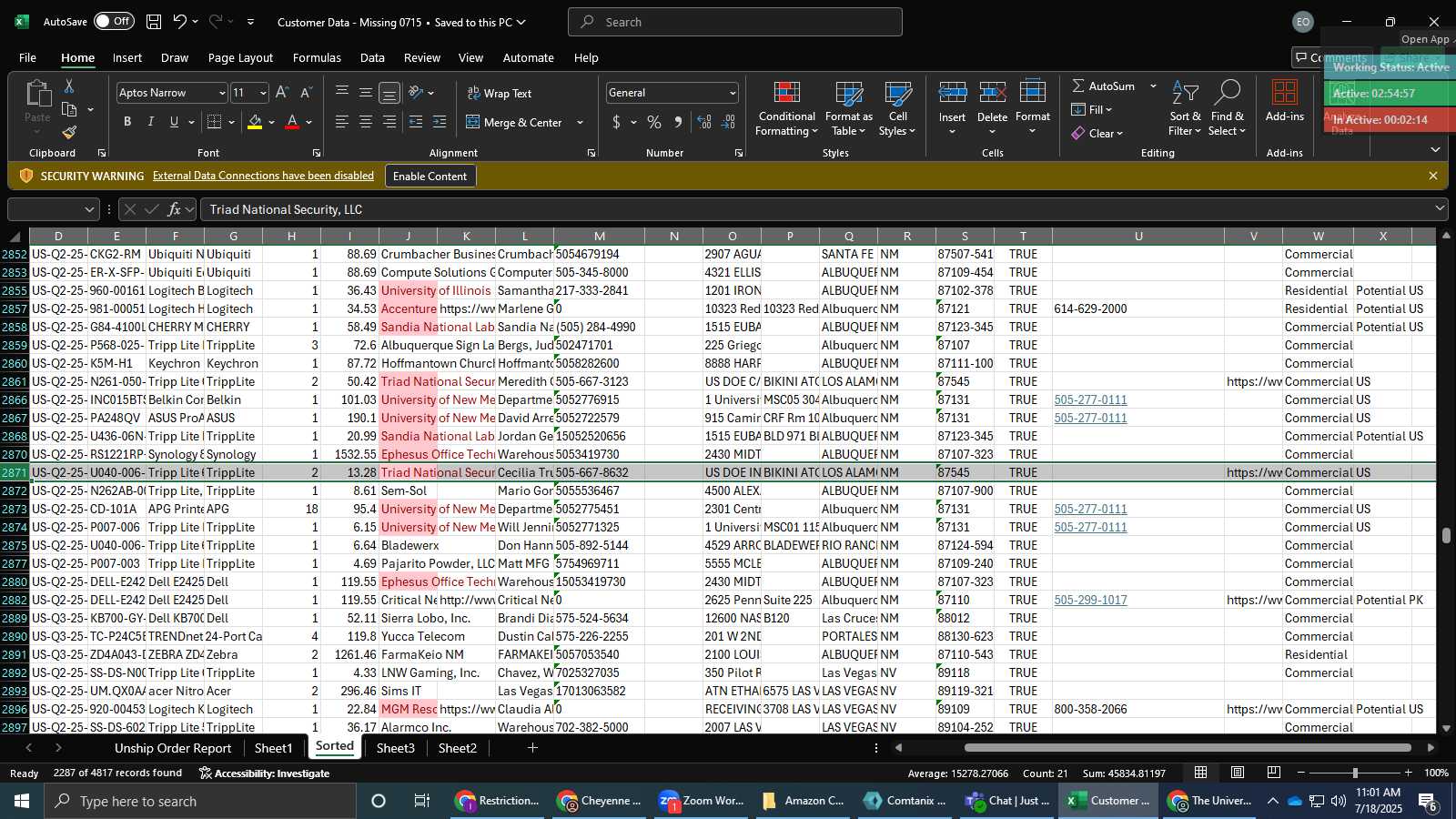Click the Cut scissors icon
The width and height of the screenshot is (1456, 819).
click(x=69, y=86)
